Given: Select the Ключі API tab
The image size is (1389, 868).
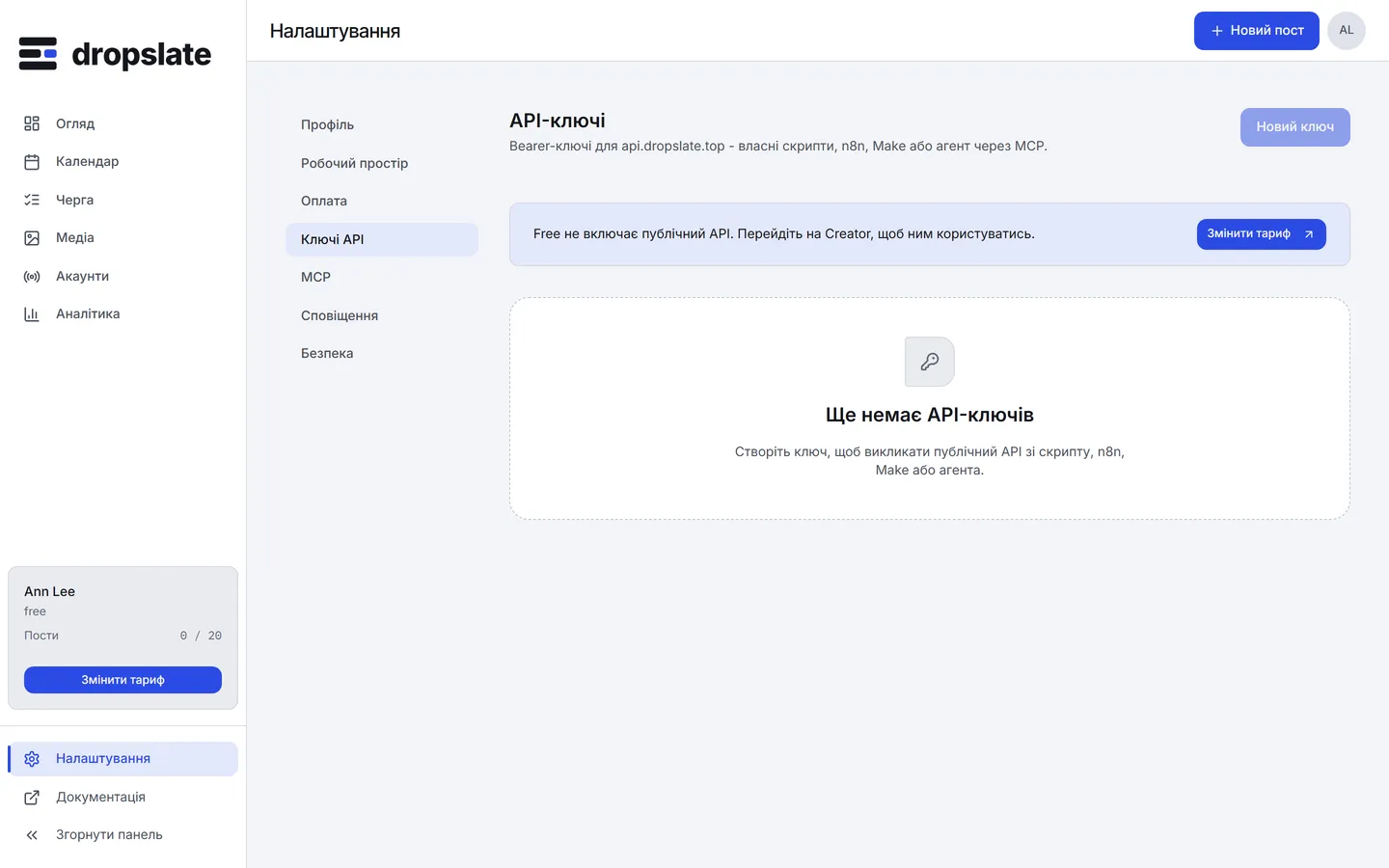Looking at the screenshot, I should [x=382, y=239].
